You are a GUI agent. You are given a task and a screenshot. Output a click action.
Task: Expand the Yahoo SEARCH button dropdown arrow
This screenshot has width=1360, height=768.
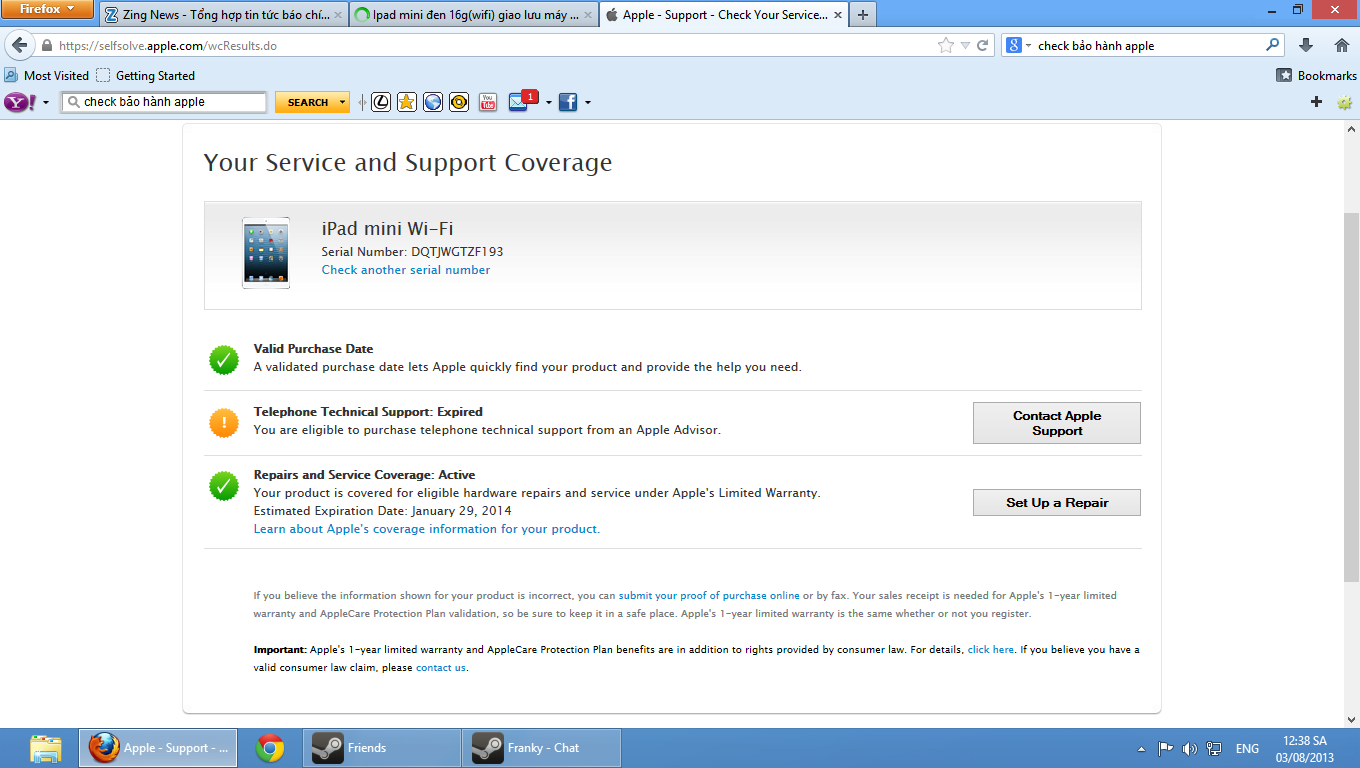coord(343,102)
